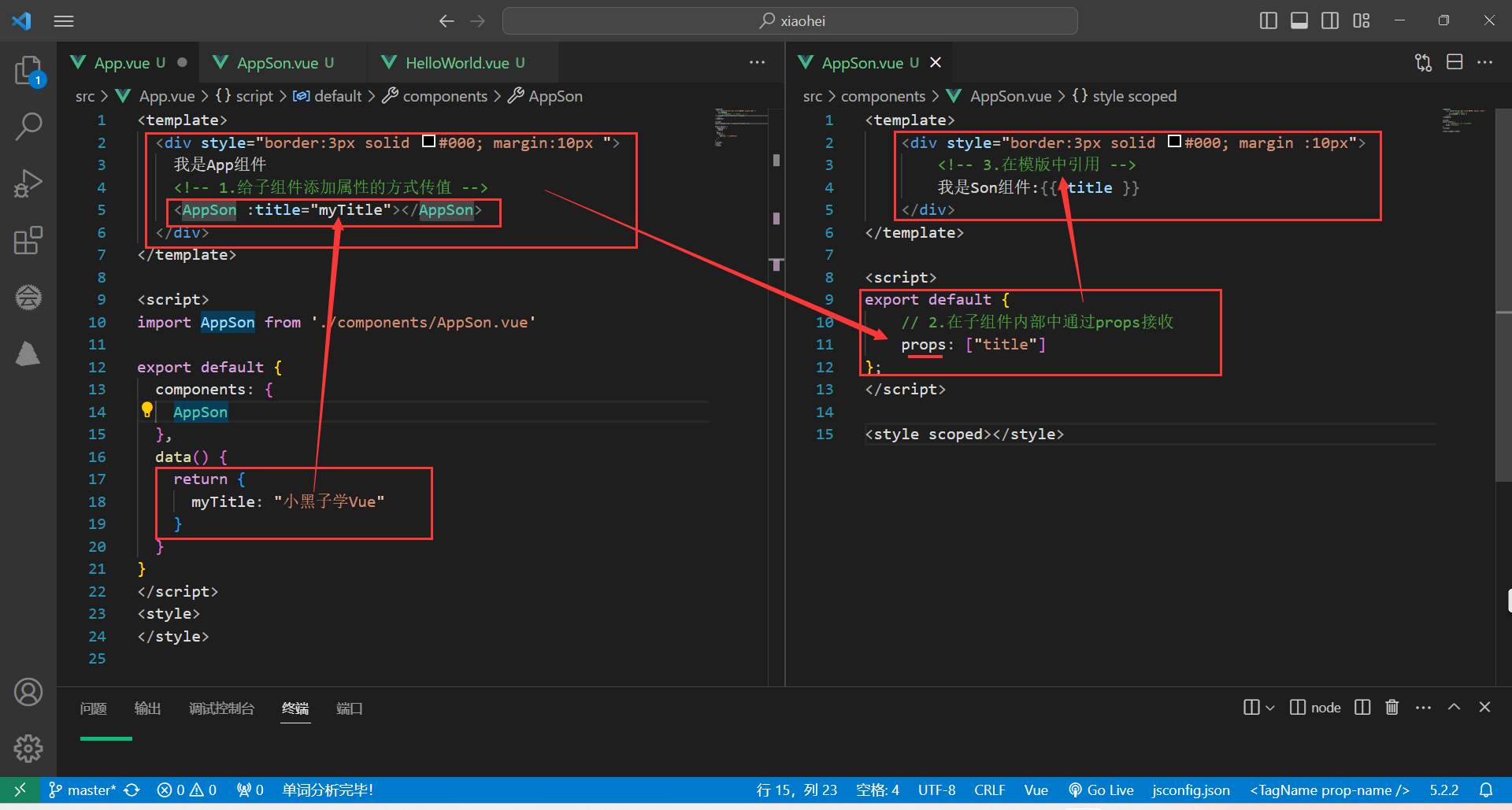Click 'components' breadcrumb in left editor
The height and width of the screenshot is (810, 1512).
(445, 96)
